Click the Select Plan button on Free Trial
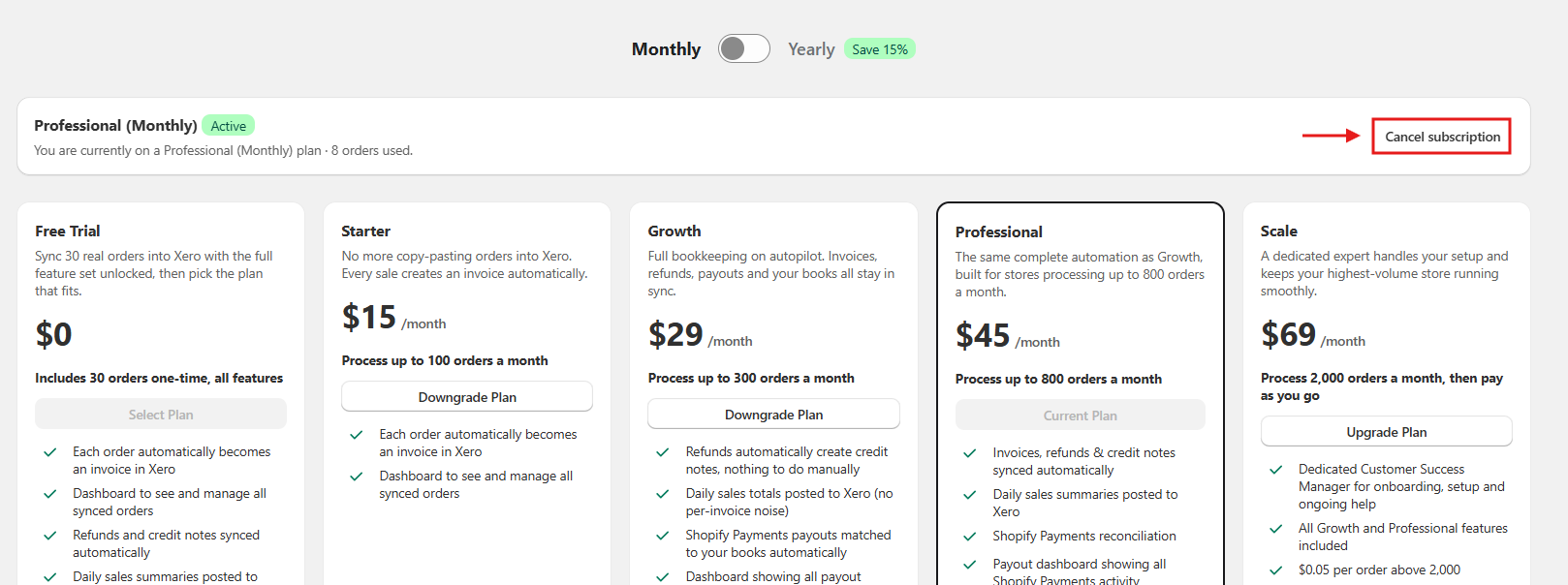The width and height of the screenshot is (1568, 585). (x=161, y=415)
